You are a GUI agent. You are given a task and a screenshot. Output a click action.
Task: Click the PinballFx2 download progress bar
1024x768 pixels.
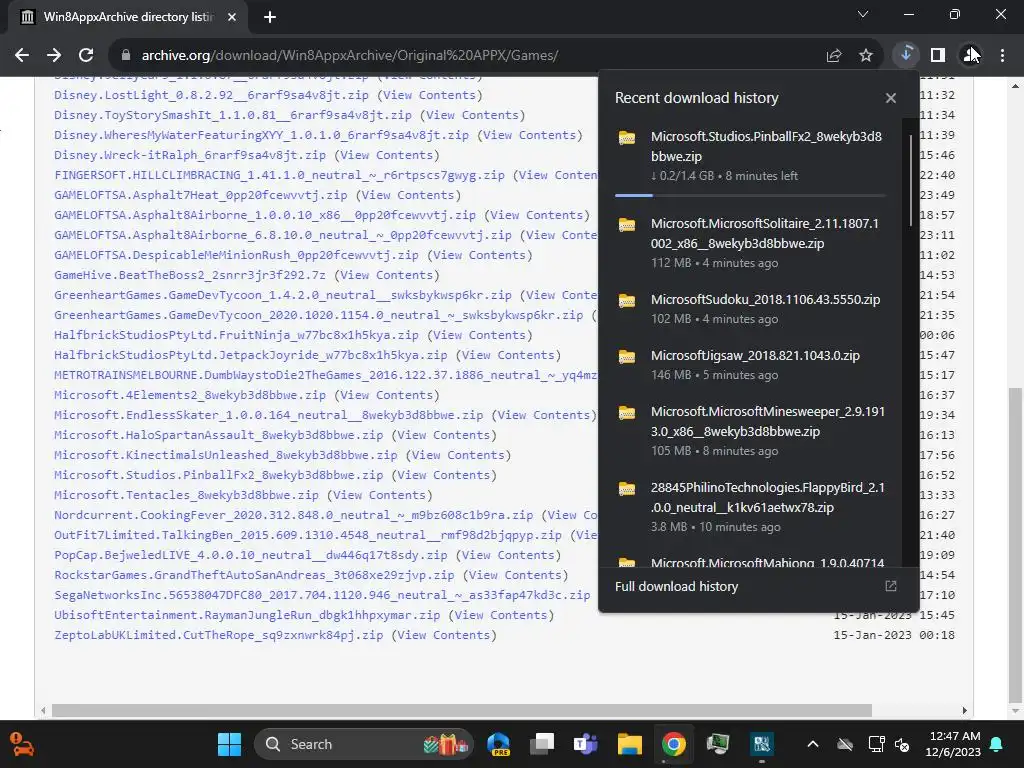750,195
